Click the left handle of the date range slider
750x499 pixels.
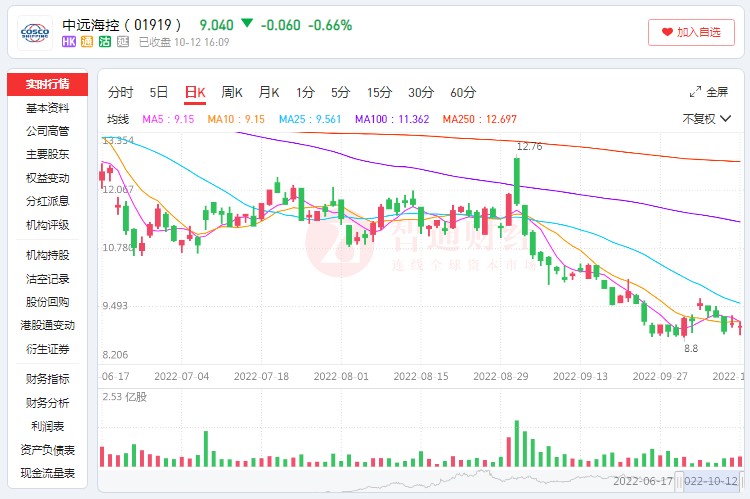(x=680, y=481)
